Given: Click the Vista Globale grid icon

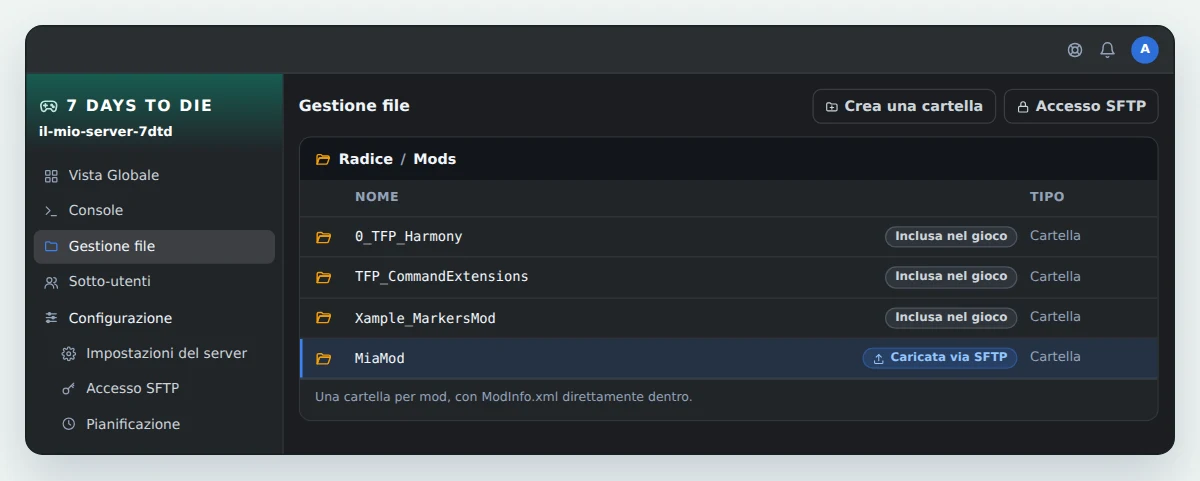Looking at the screenshot, I should click(51, 176).
